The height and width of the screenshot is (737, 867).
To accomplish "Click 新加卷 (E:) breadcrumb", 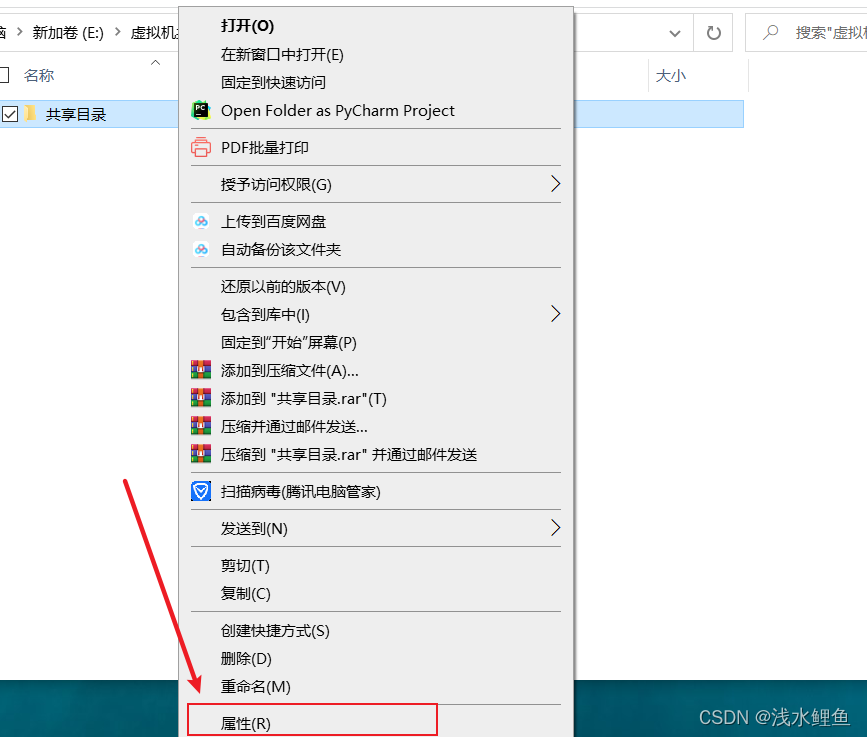I will (68, 33).
